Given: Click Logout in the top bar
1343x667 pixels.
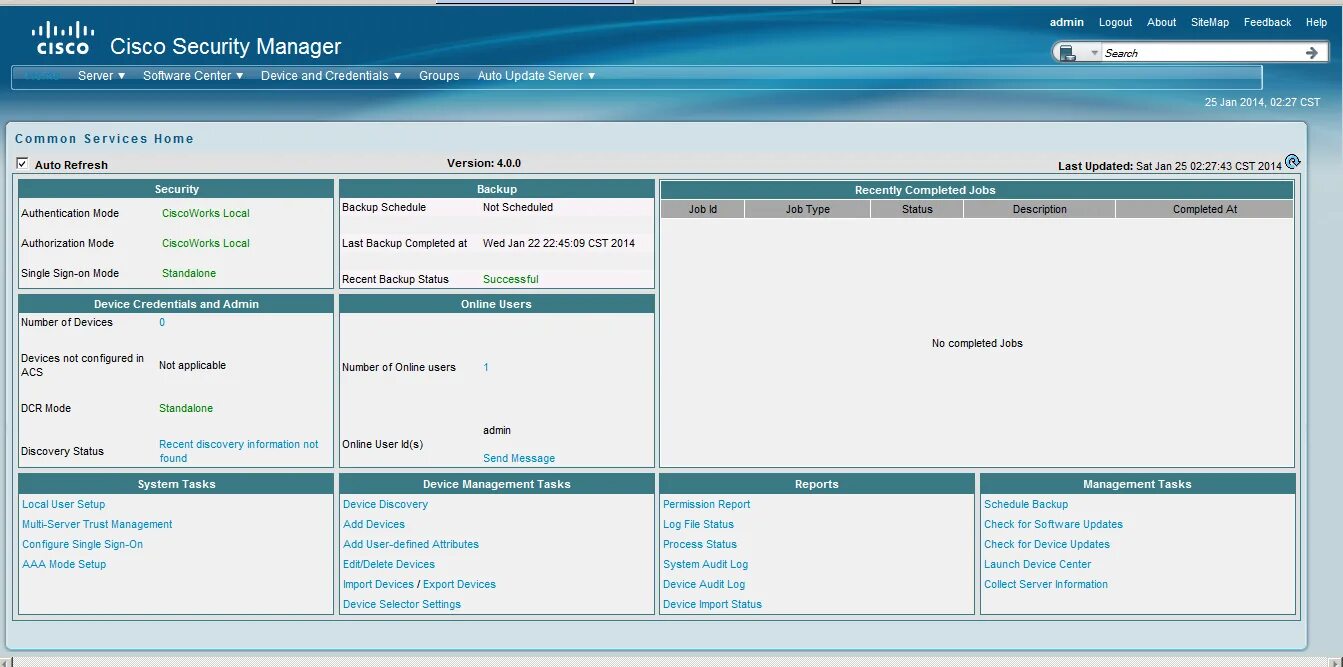Looking at the screenshot, I should click(x=1115, y=22).
